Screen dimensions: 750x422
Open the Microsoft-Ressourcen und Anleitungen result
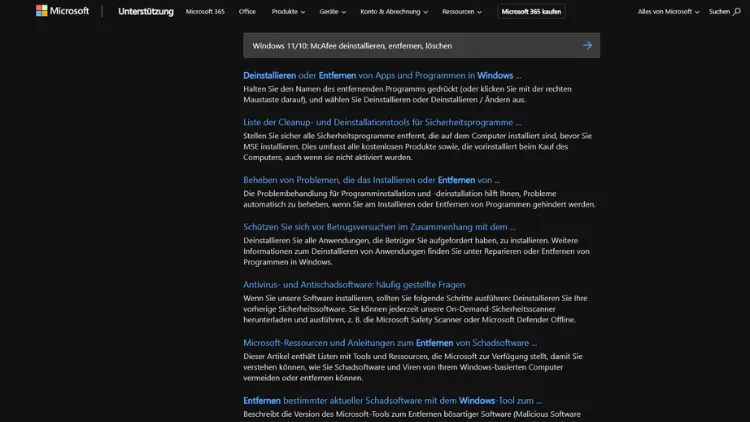390,343
